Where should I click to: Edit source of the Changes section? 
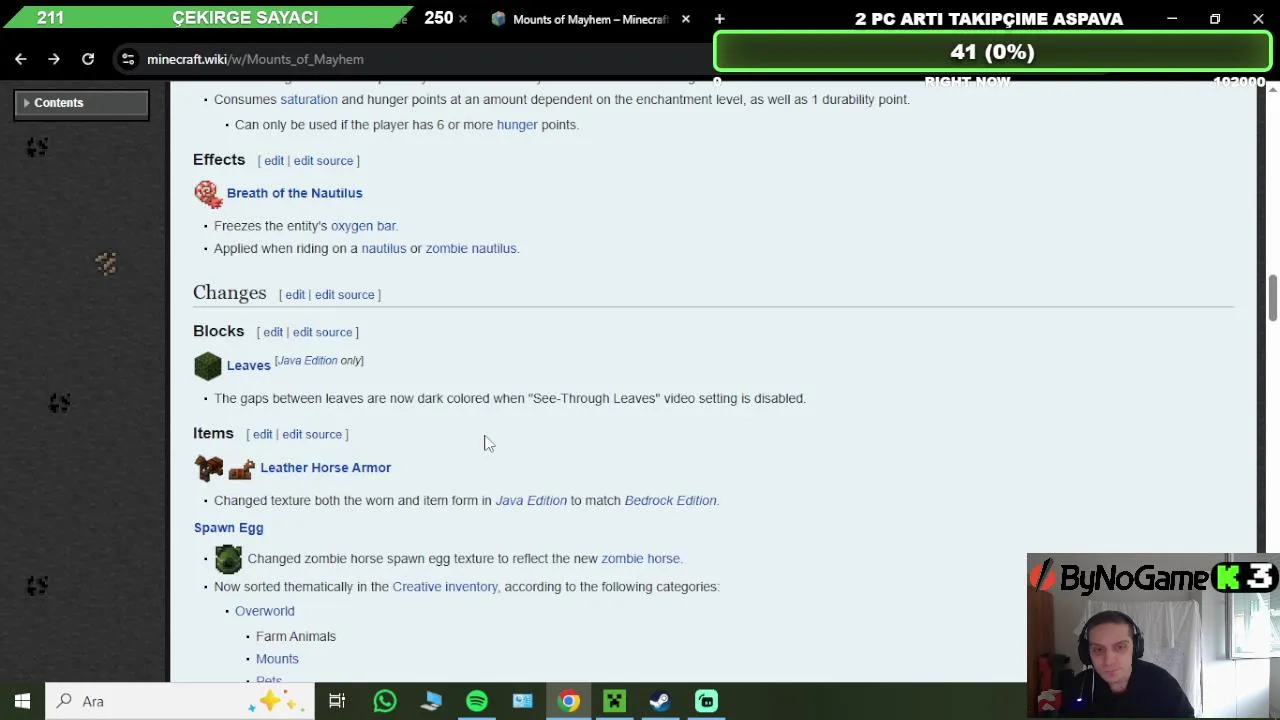pyautogui.click(x=344, y=295)
